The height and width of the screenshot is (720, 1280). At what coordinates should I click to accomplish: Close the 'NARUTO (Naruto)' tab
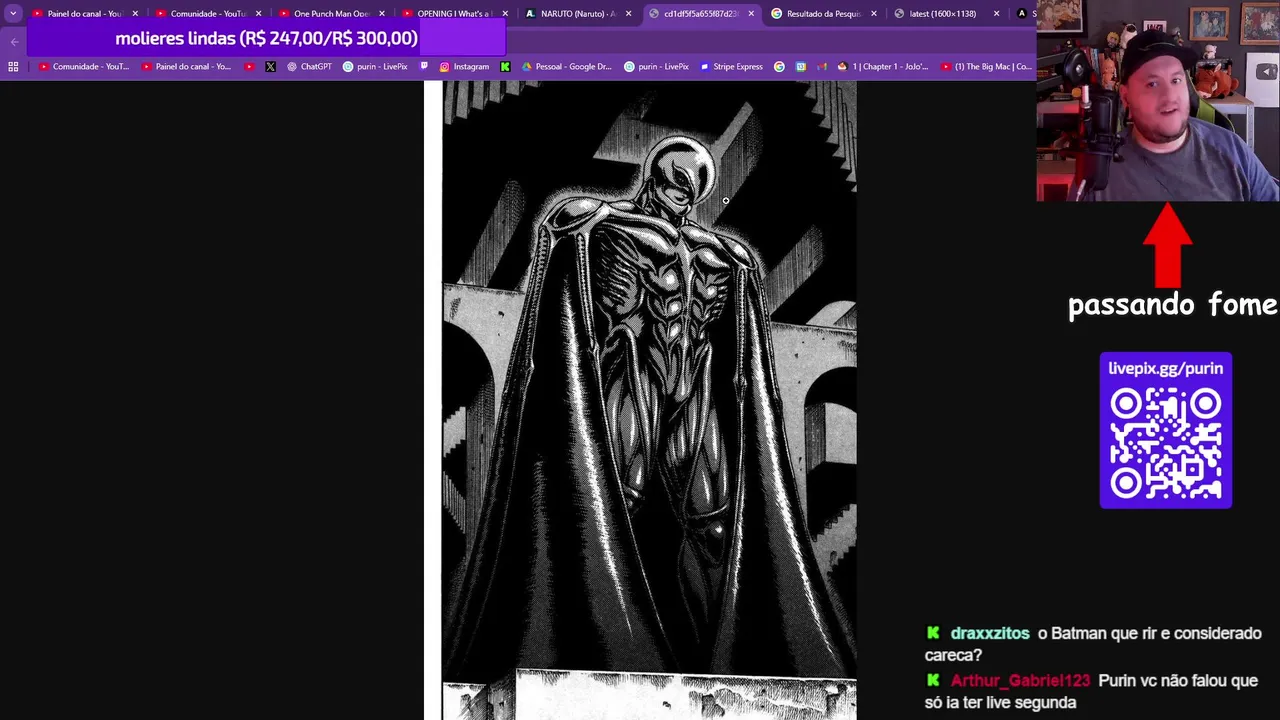click(628, 14)
